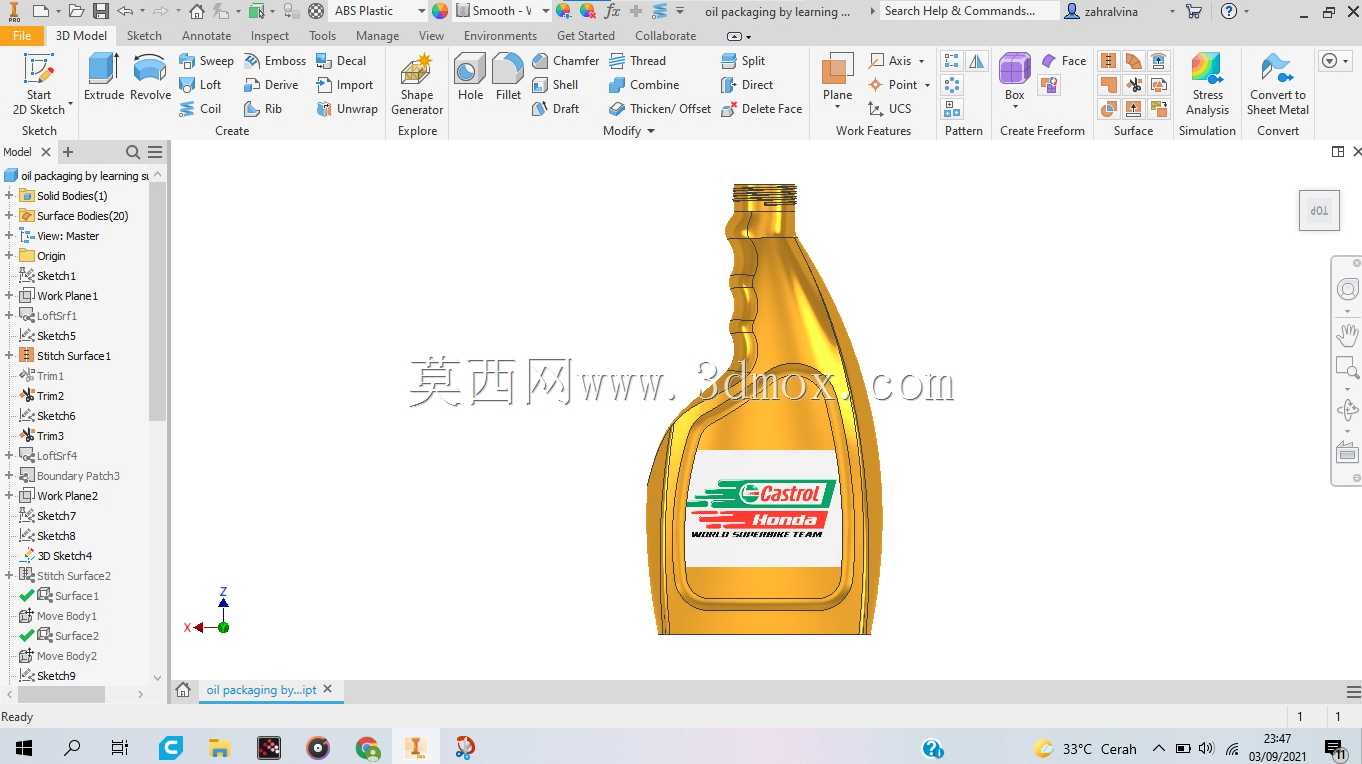
Task: Open the Environments tab
Action: (500, 36)
